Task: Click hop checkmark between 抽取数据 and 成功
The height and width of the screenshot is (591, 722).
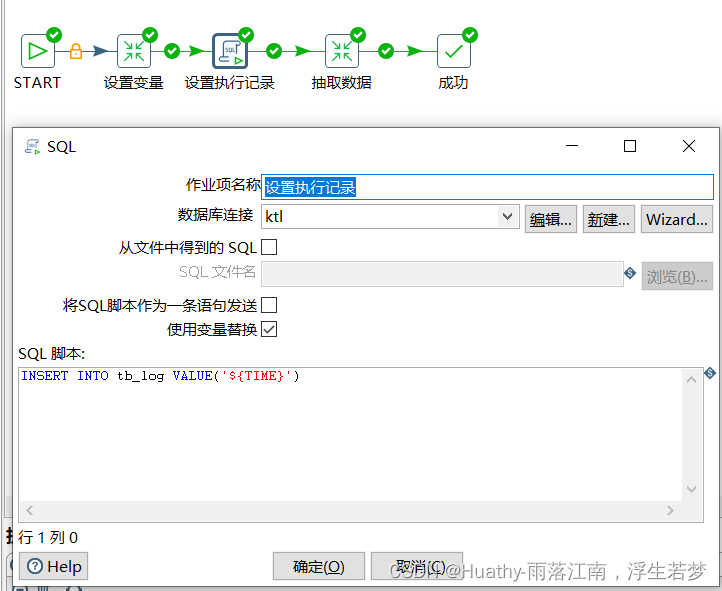Action: click(x=386, y=51)
